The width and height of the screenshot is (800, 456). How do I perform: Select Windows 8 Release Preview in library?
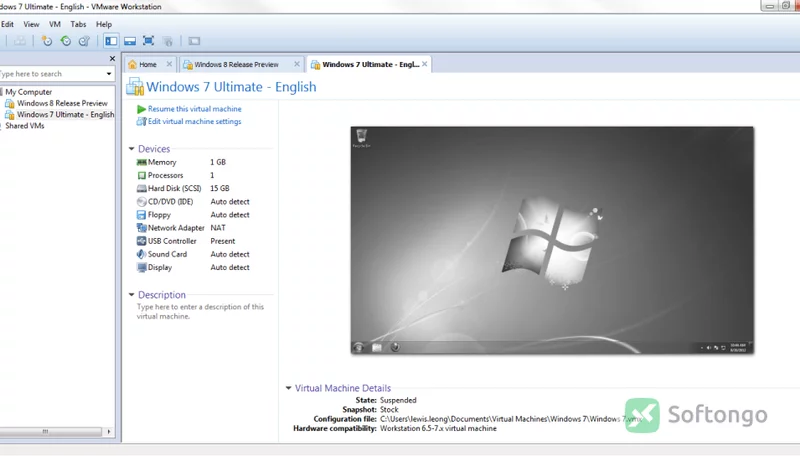tap(62, 103)
